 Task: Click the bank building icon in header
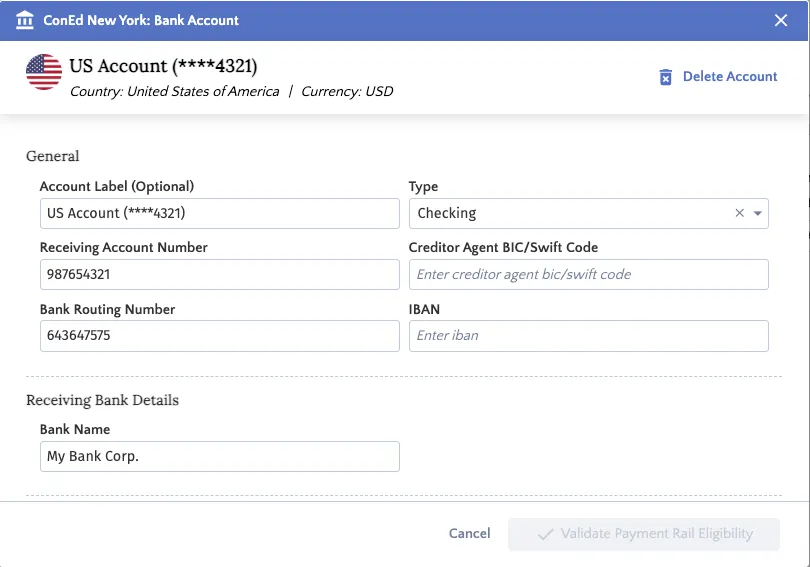tap(24, 21)
